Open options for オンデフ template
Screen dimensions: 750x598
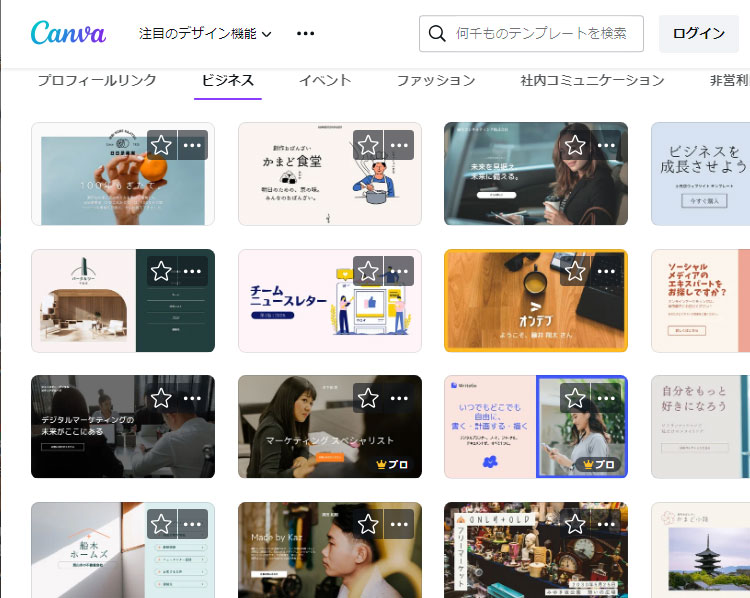(606, 271)
